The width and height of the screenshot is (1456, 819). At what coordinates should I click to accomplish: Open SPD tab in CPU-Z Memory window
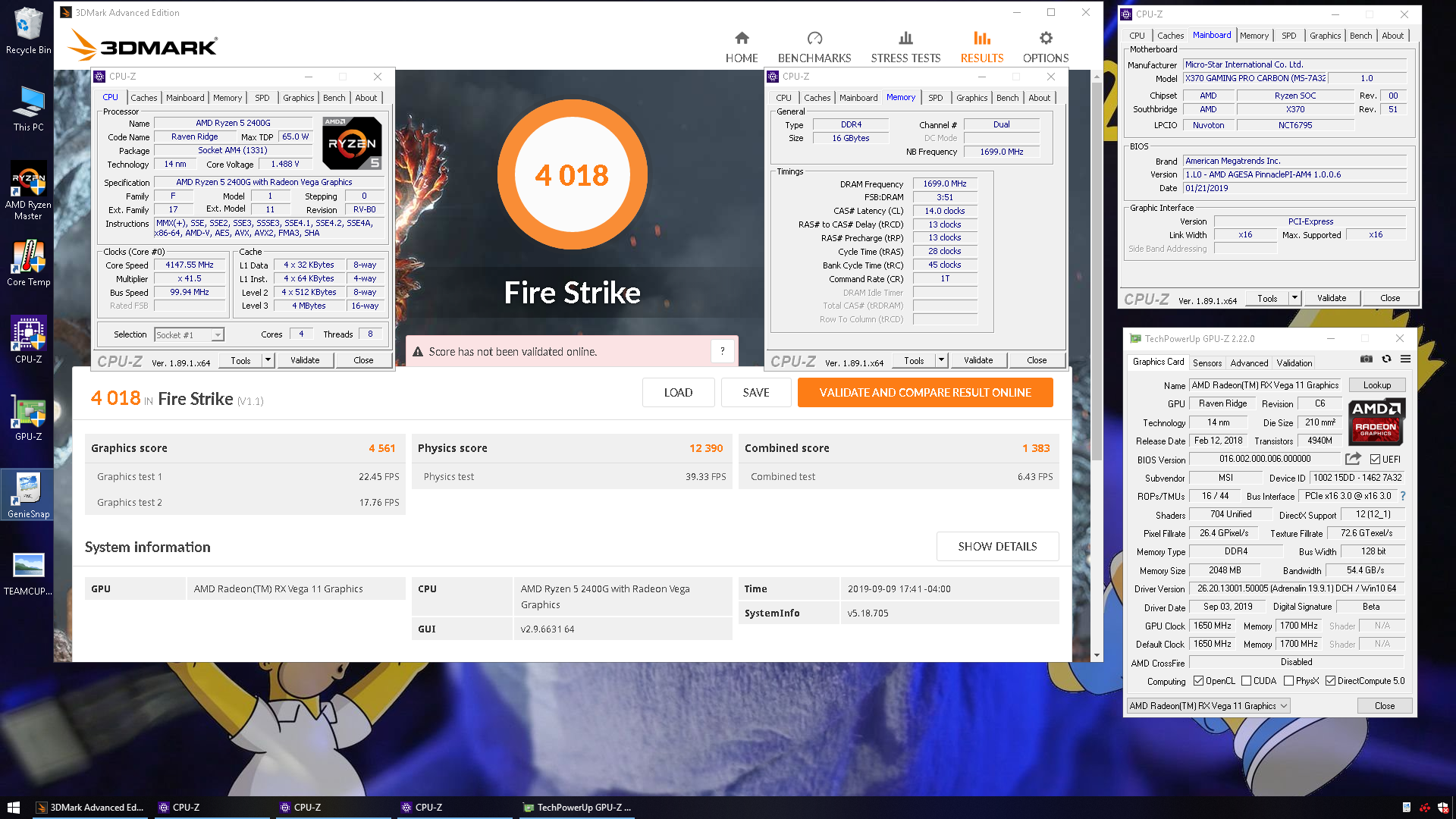936,98
